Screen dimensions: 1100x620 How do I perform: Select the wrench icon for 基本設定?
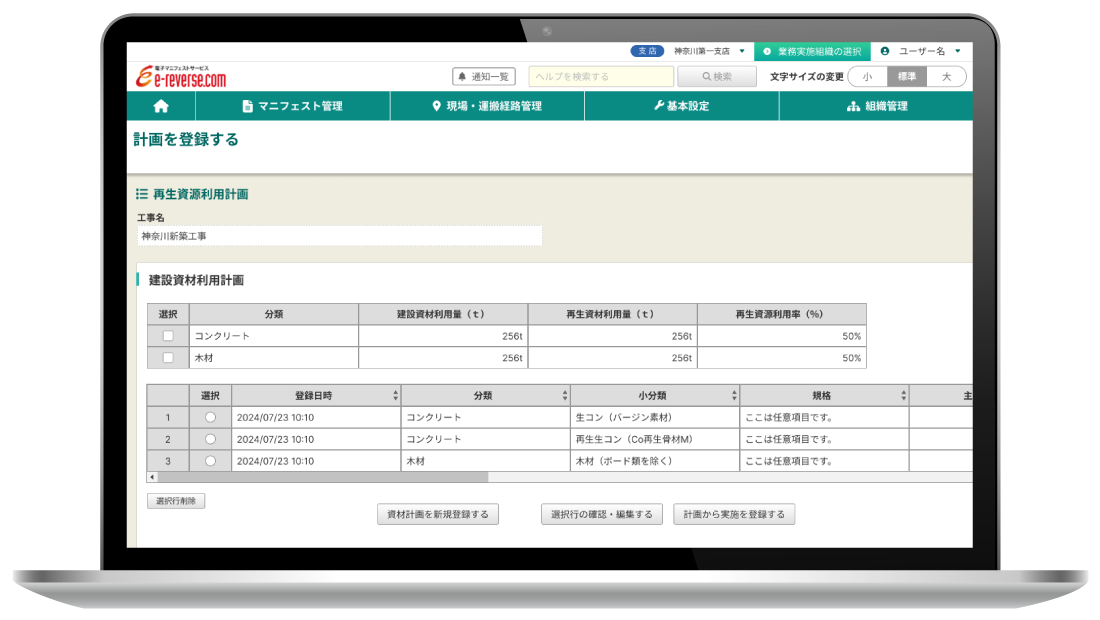pos(659,106)
